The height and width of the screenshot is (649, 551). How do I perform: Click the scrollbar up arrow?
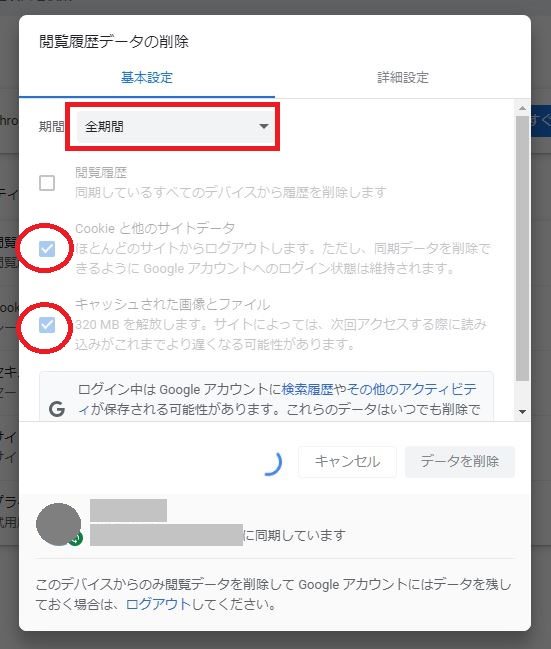pos(522,108)
